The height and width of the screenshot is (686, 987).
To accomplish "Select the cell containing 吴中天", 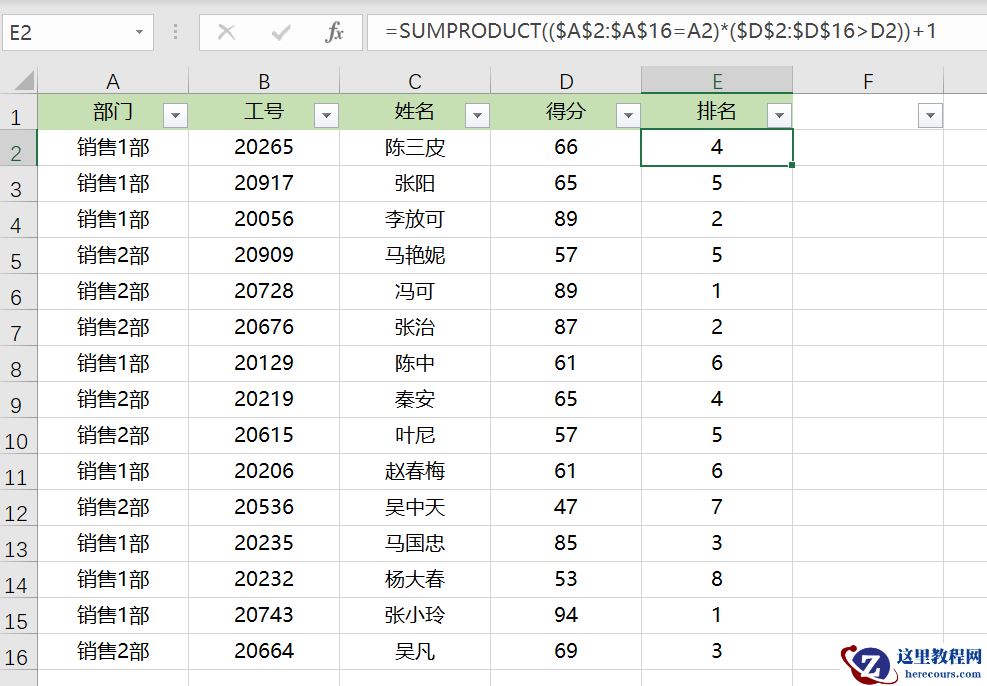I will point(415,507).
